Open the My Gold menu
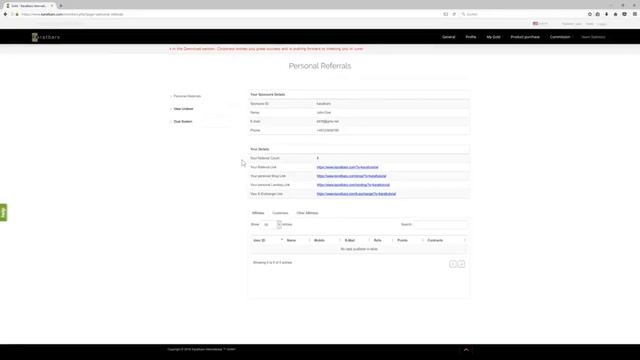Image resolution: width=640 pixels, height=360 pixels. pos(493,37)
